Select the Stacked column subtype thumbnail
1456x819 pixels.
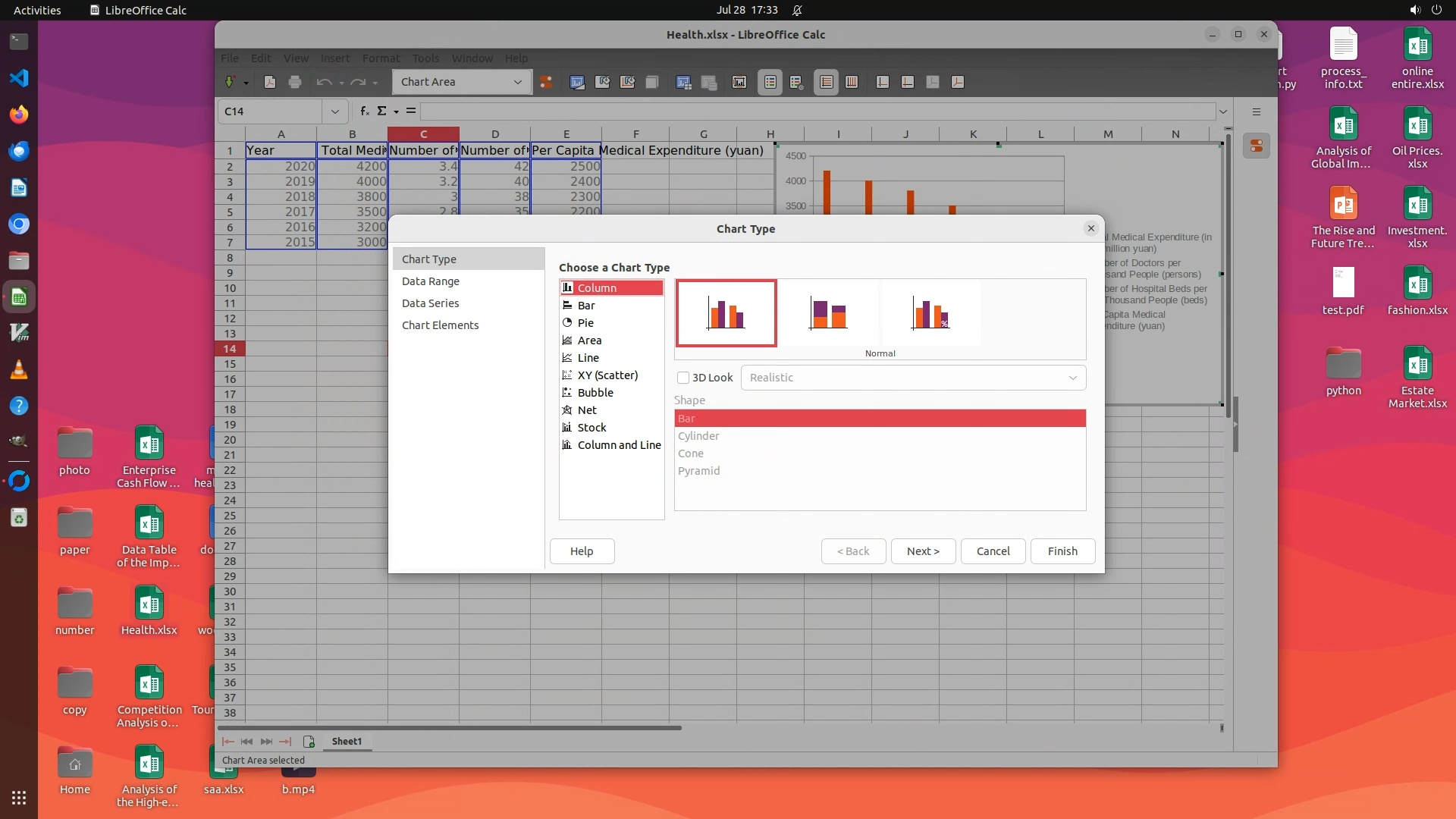tap(828, 313)
